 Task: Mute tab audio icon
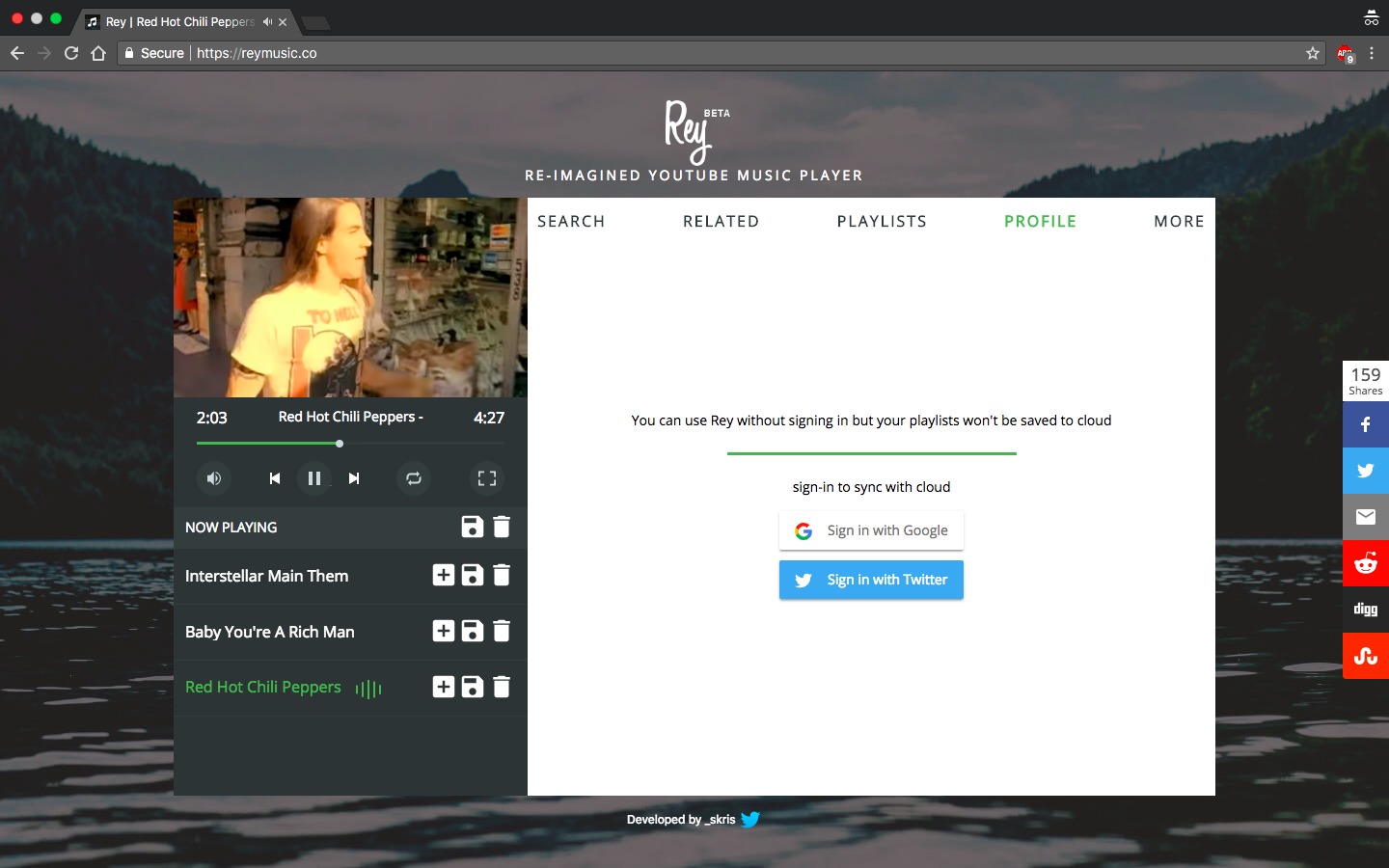(x=267, y=21)
